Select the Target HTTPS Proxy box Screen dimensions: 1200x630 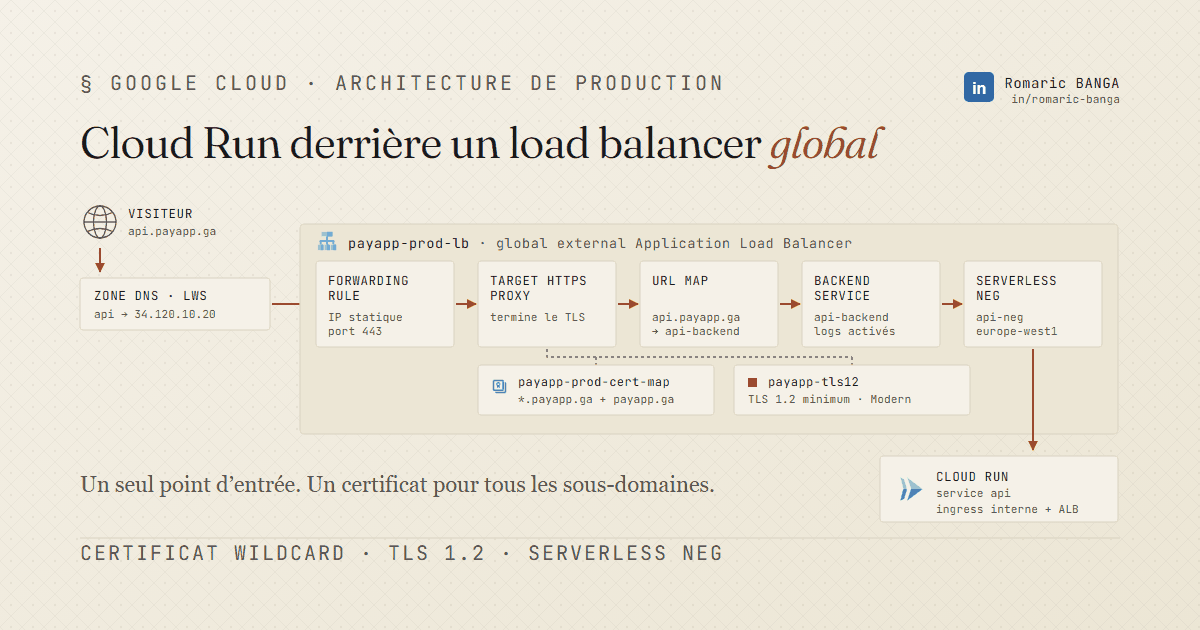click(x=547, y=304)
